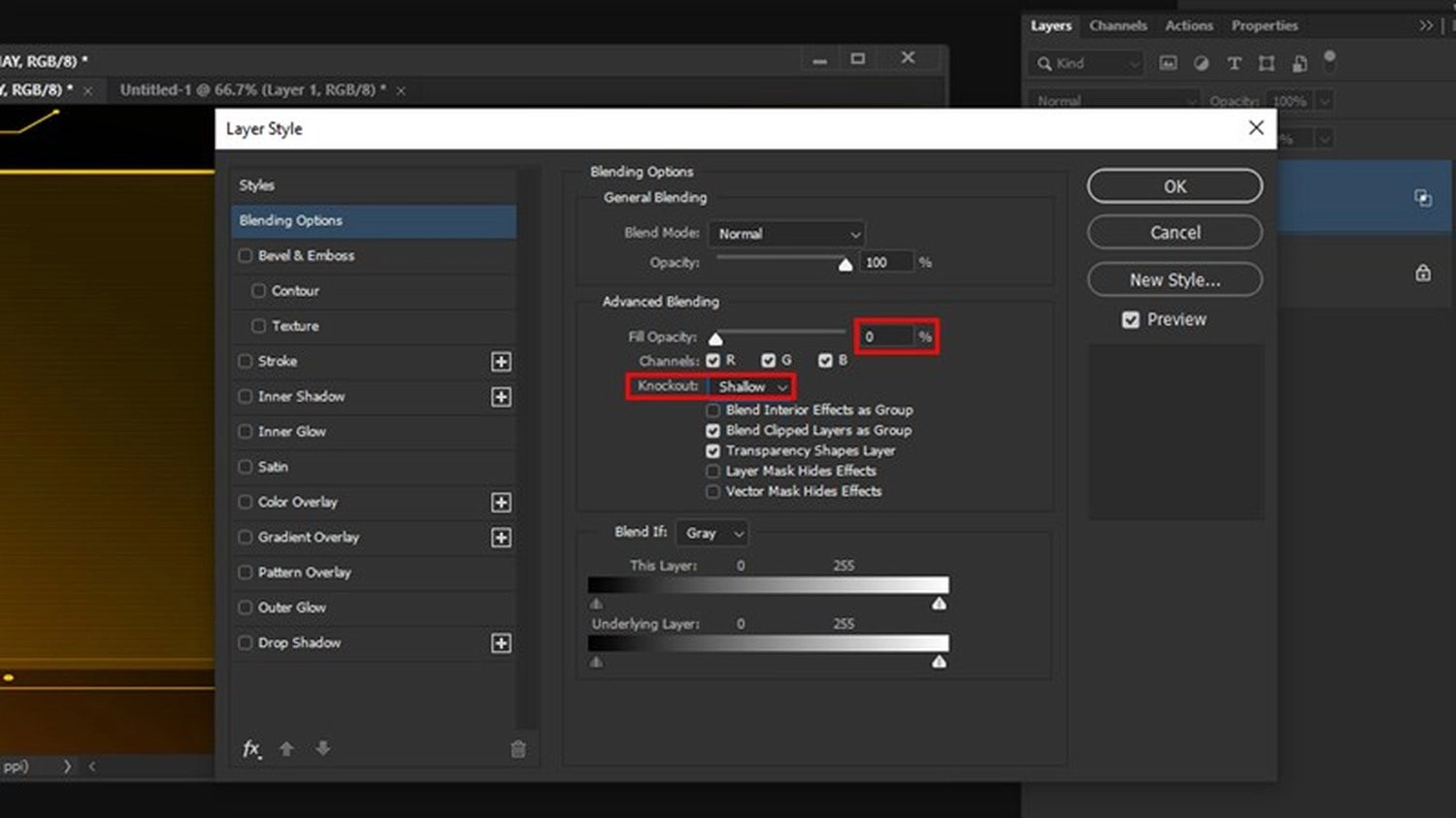Enable Contour checkbox
The height and width of the screenshot is (818, 1456).
pos(258,291)
